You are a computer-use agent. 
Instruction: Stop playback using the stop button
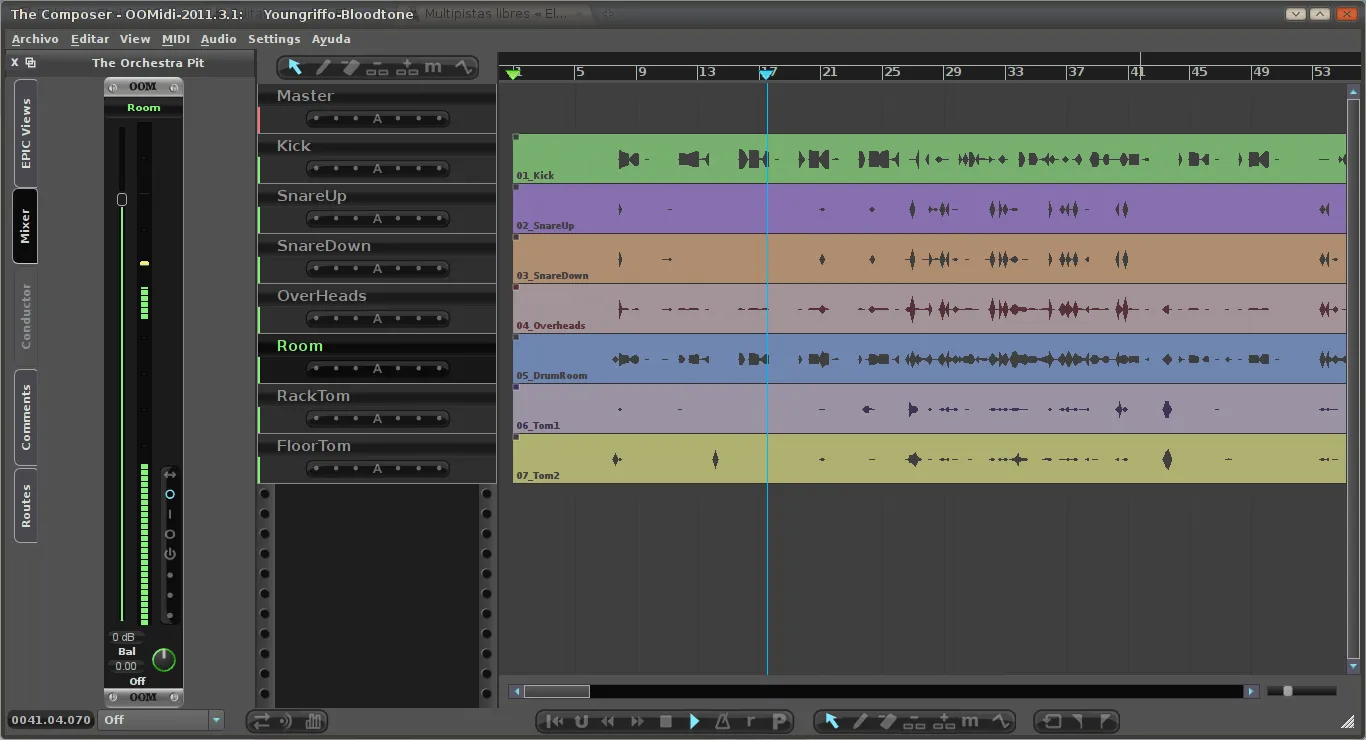[665, 721]
